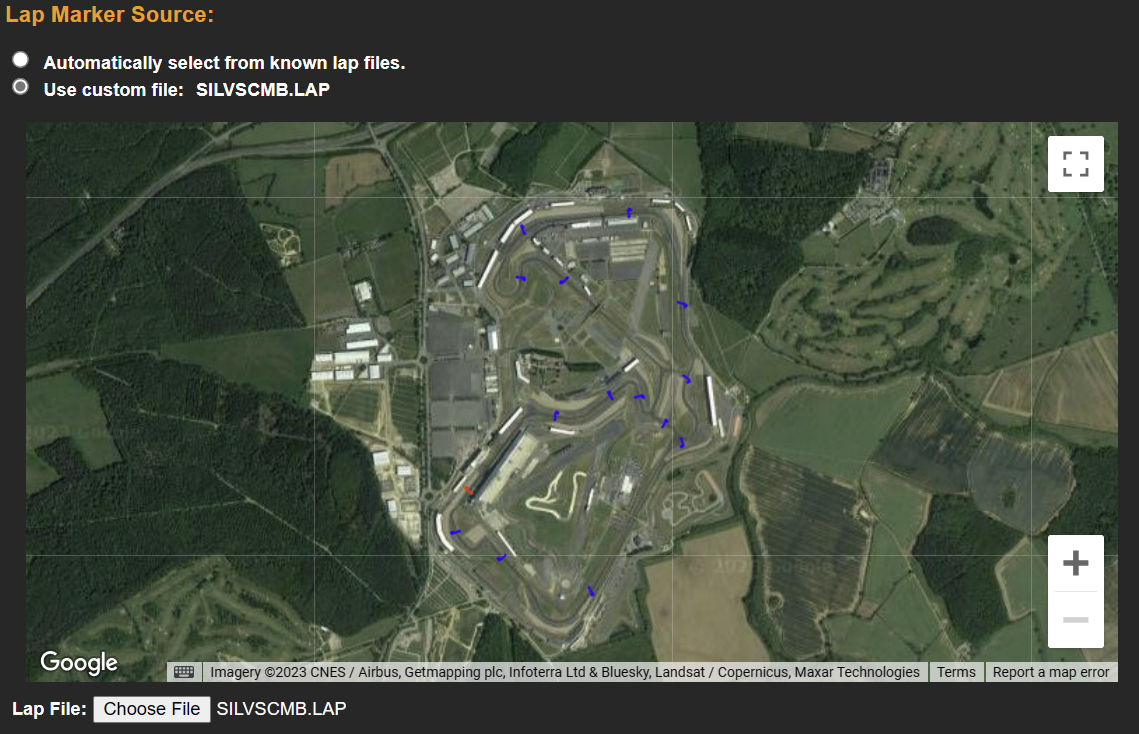
Task: Toggle fullscreen view of the map
Action: (x=1075, y=164)
